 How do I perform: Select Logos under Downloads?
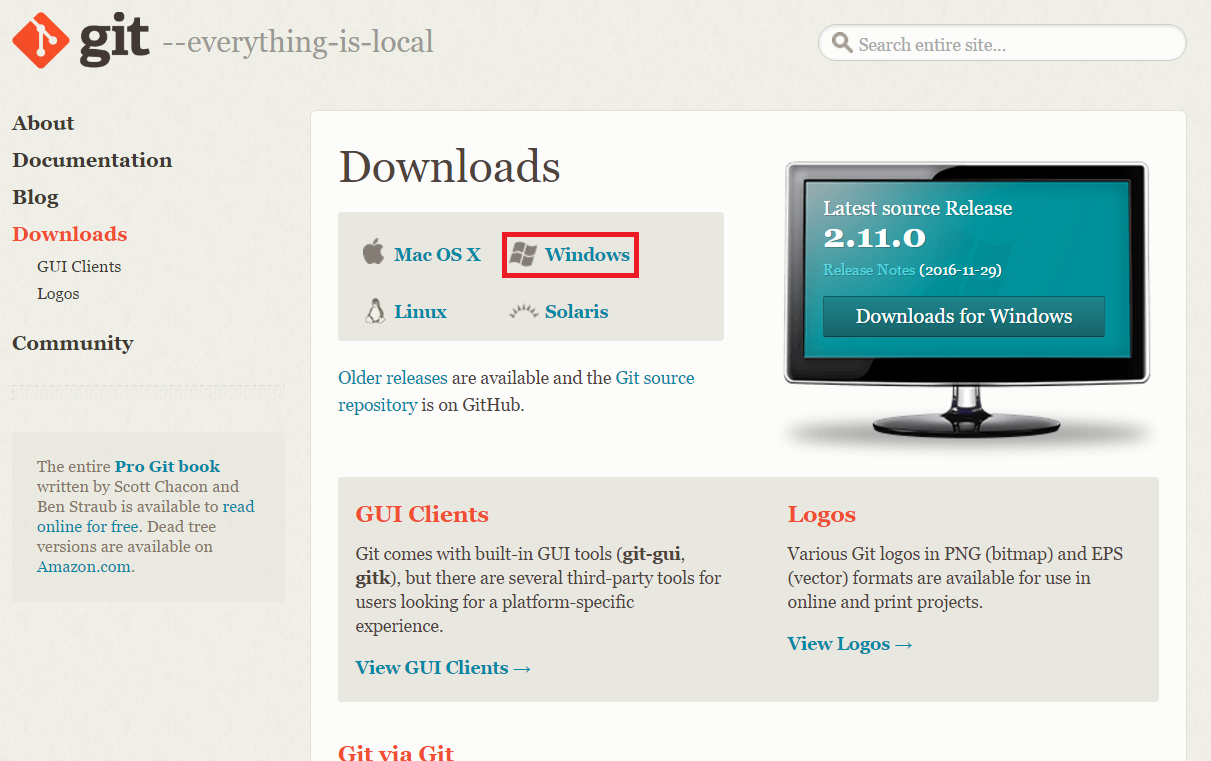(58, 293)
